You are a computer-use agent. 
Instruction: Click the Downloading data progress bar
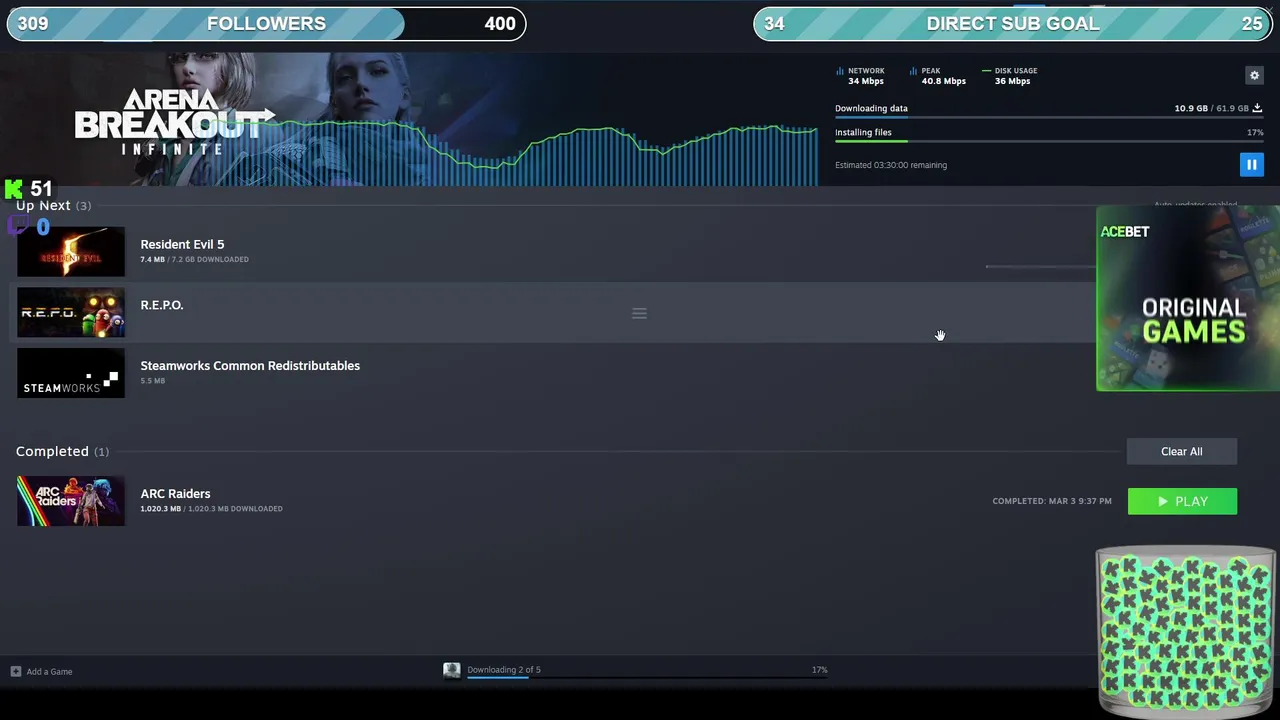coord(1049,118)
